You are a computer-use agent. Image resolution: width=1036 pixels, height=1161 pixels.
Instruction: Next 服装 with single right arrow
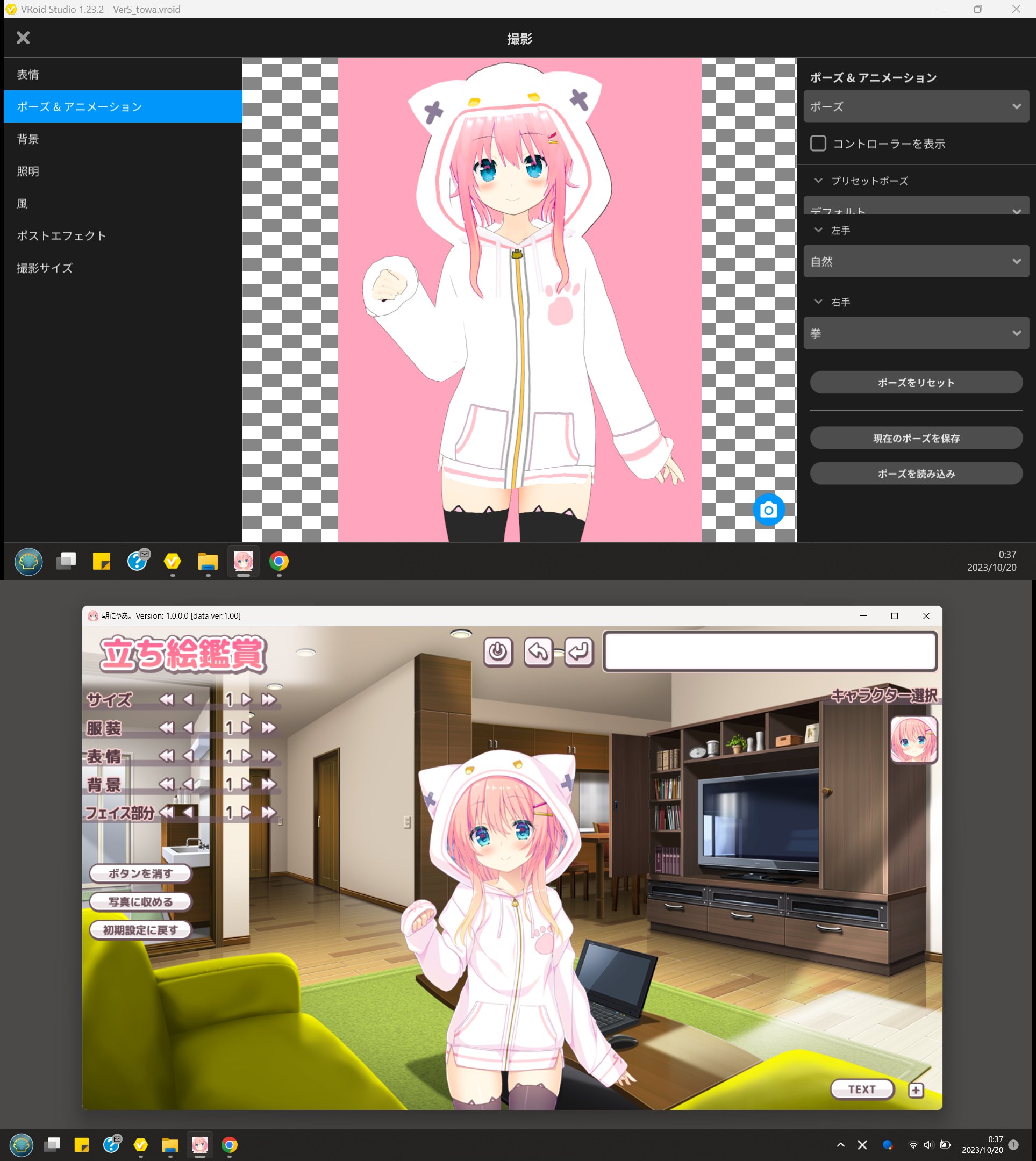[x=246, y=727]
